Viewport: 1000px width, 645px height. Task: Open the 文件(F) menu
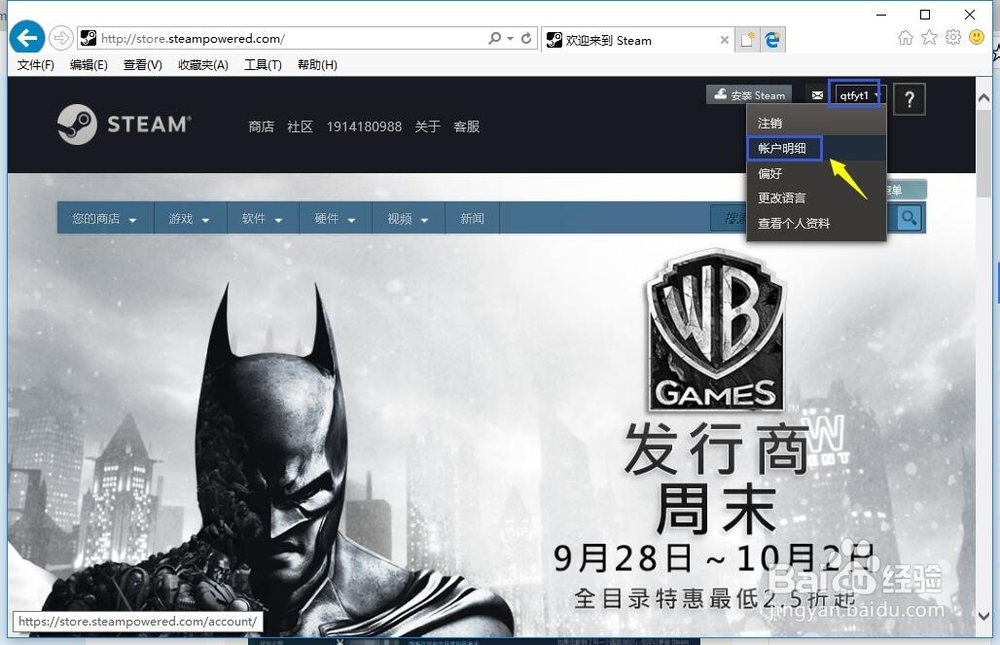click(36, 64)
